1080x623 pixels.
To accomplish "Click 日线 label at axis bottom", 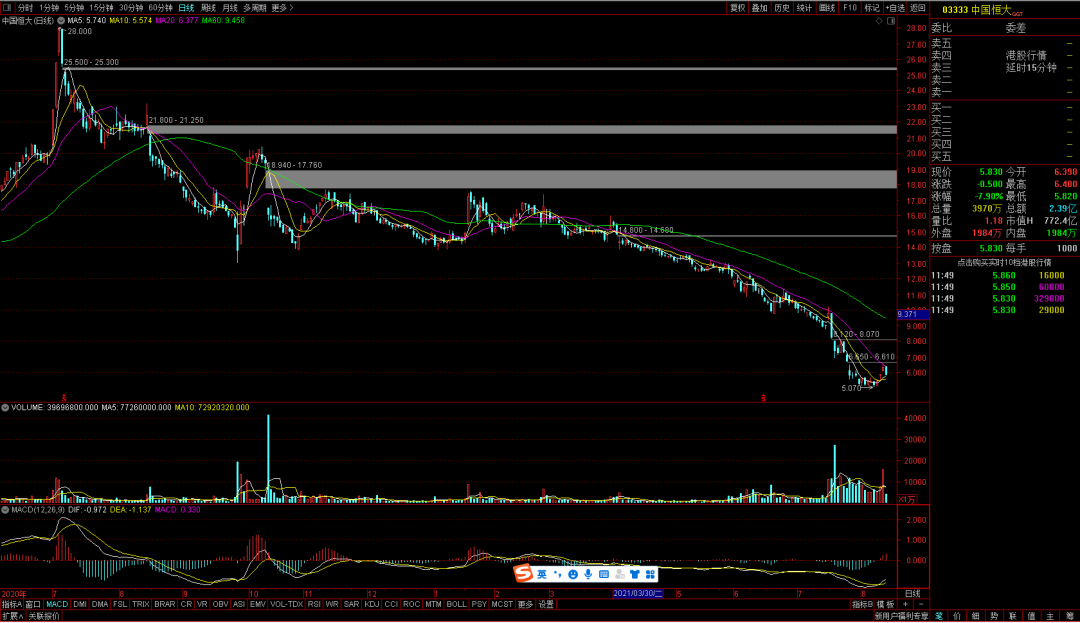I will [913, 593].
